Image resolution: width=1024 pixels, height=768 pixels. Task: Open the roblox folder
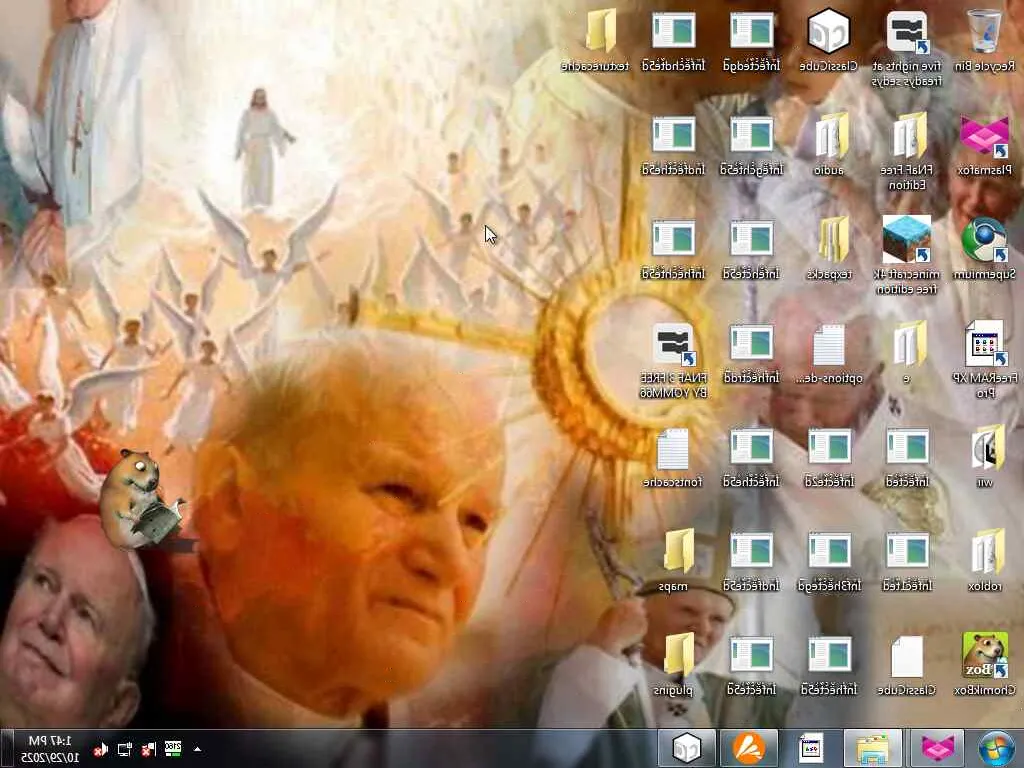pos(984,560)
